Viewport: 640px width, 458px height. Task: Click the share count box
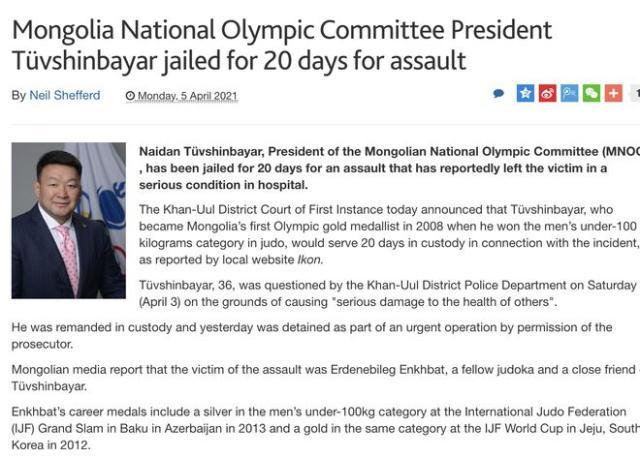tap(634, 93)
